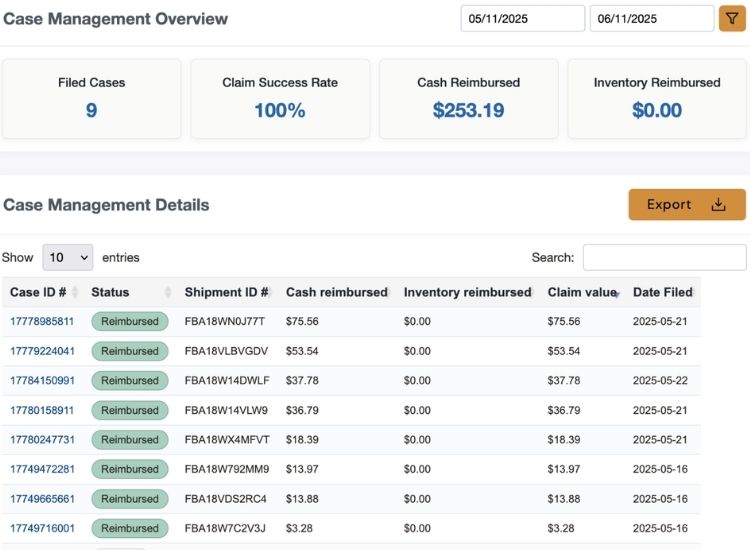
Task: Click Reimbursed badge for case 17749472281
Action: tap(130, 469)
